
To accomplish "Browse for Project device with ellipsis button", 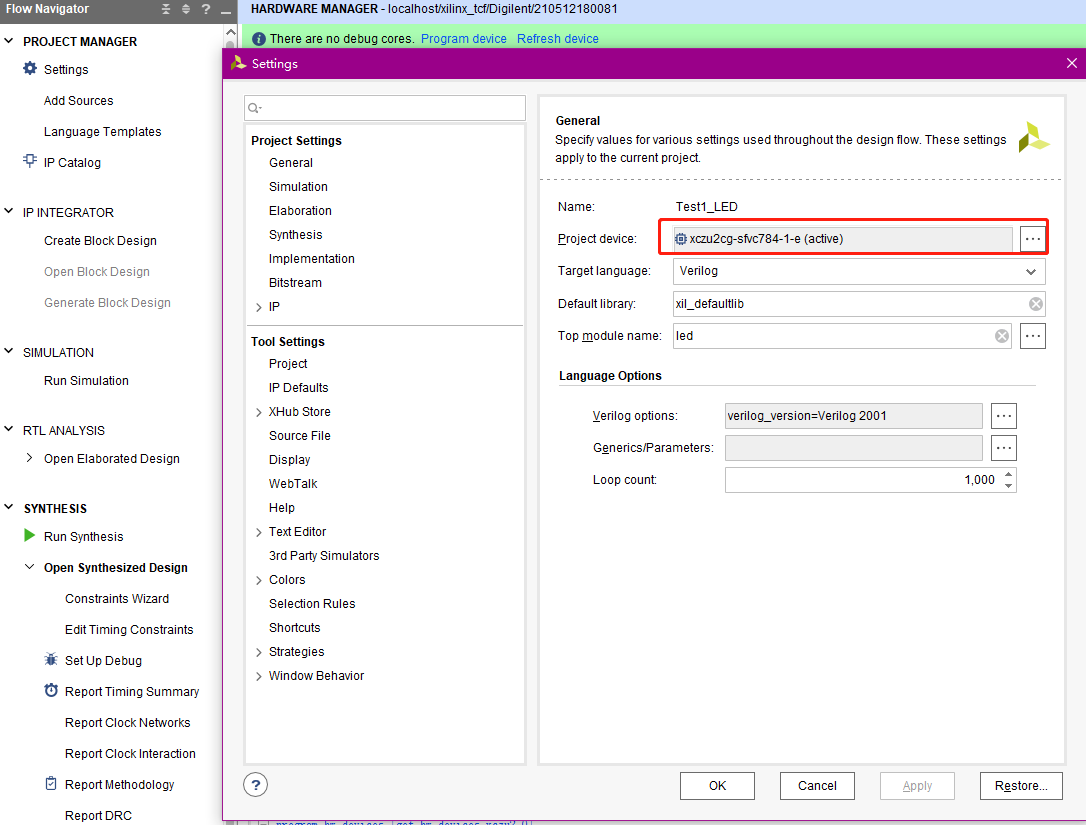I will point(1032,239).
